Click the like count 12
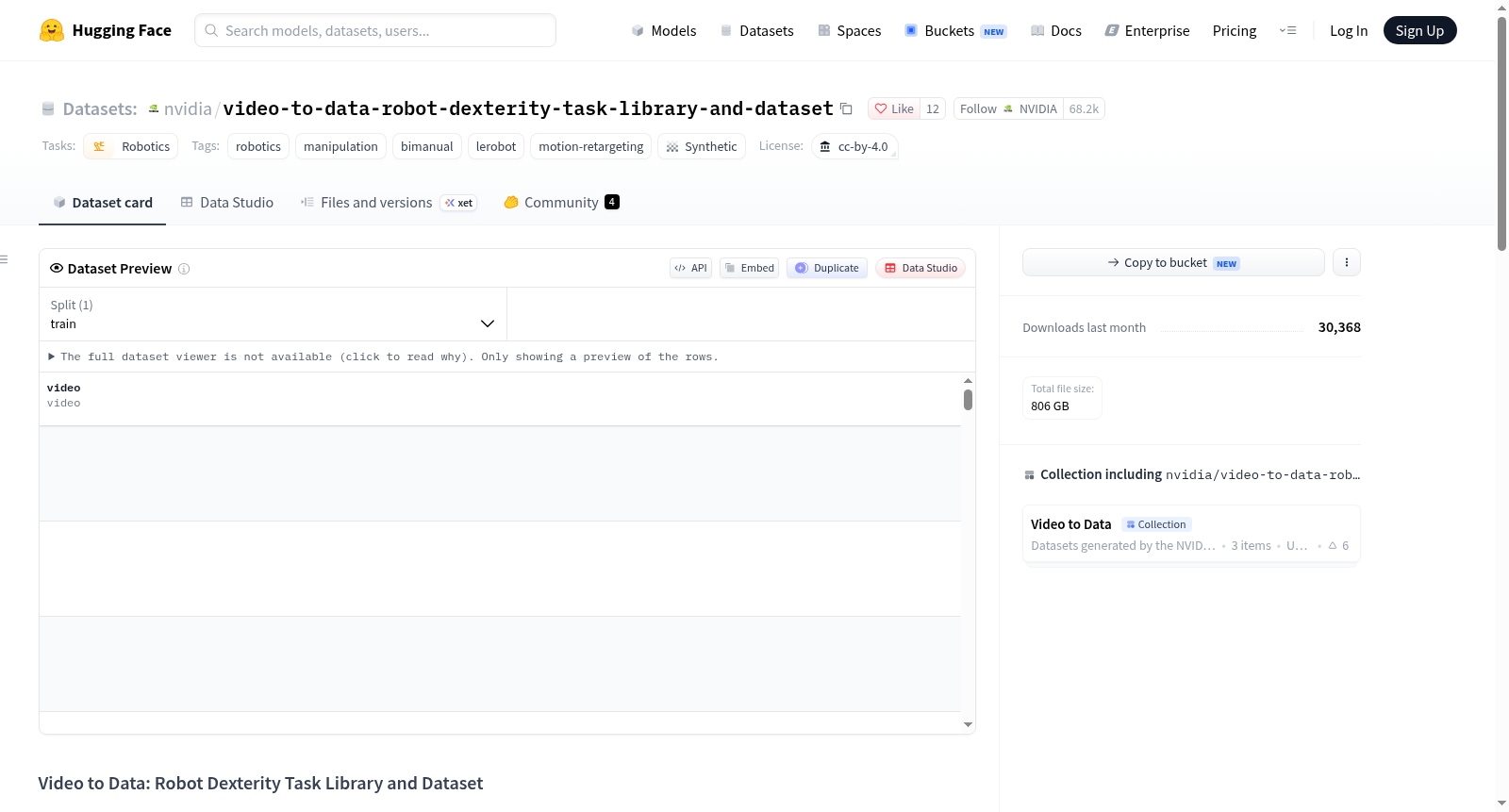Viewport: 1509px width, 812px height. 933,109
